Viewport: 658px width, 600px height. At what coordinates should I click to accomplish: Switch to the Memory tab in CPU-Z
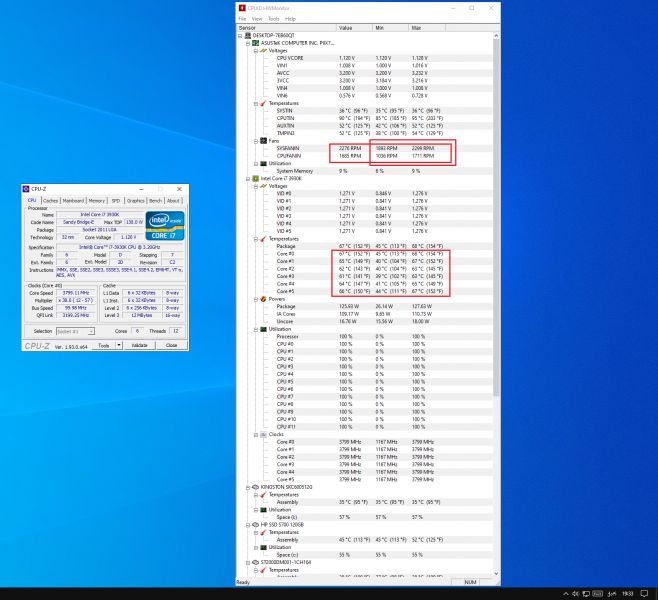tap(97, 200)
